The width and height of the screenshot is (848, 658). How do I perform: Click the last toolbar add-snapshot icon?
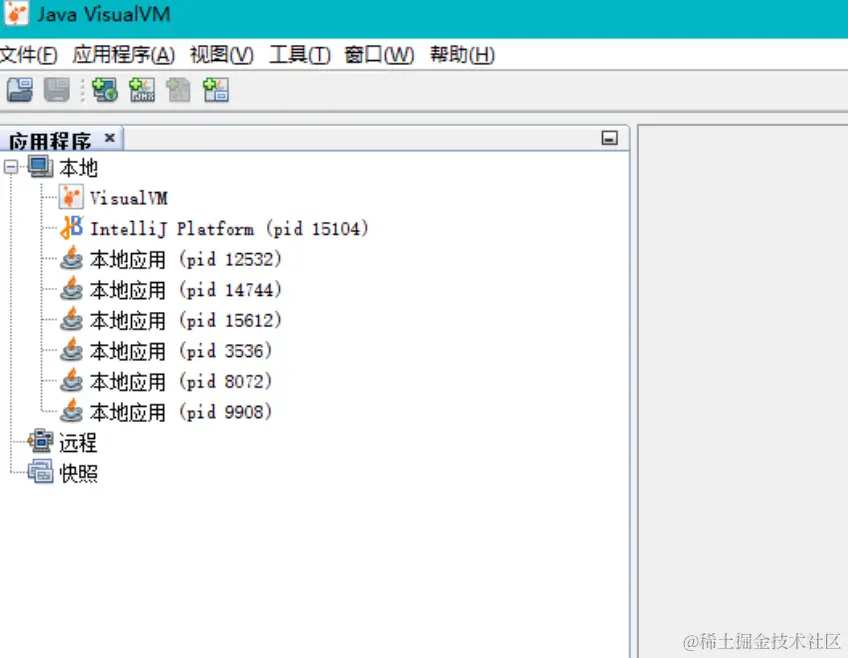pos(216,90)
